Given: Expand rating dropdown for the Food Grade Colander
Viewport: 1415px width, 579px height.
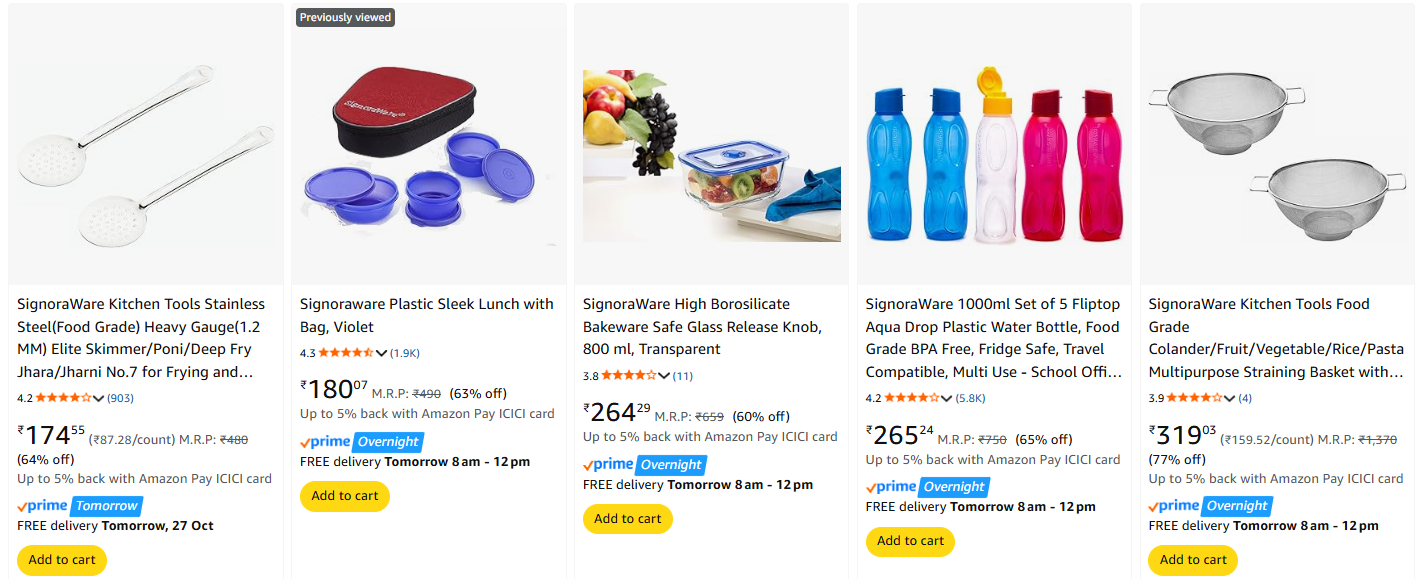Looking at the screenshot, I should click(x=1230, y=398).
